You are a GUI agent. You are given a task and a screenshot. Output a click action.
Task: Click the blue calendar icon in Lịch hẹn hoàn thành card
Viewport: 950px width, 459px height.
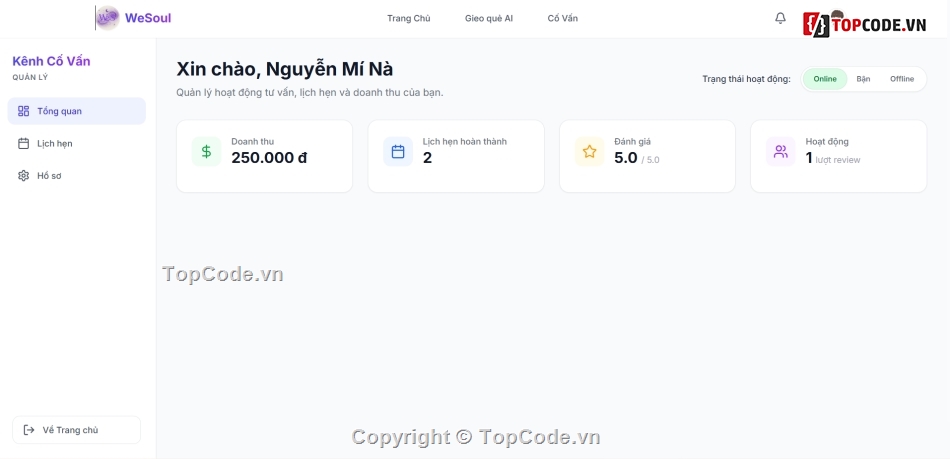[x=398, y=151]
